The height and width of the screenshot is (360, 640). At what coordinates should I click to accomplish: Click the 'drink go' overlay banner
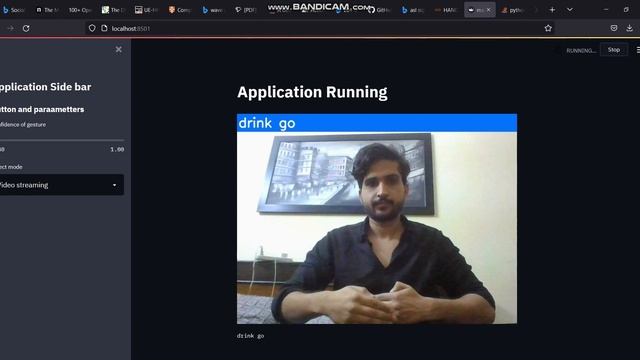tap(377, 123)
